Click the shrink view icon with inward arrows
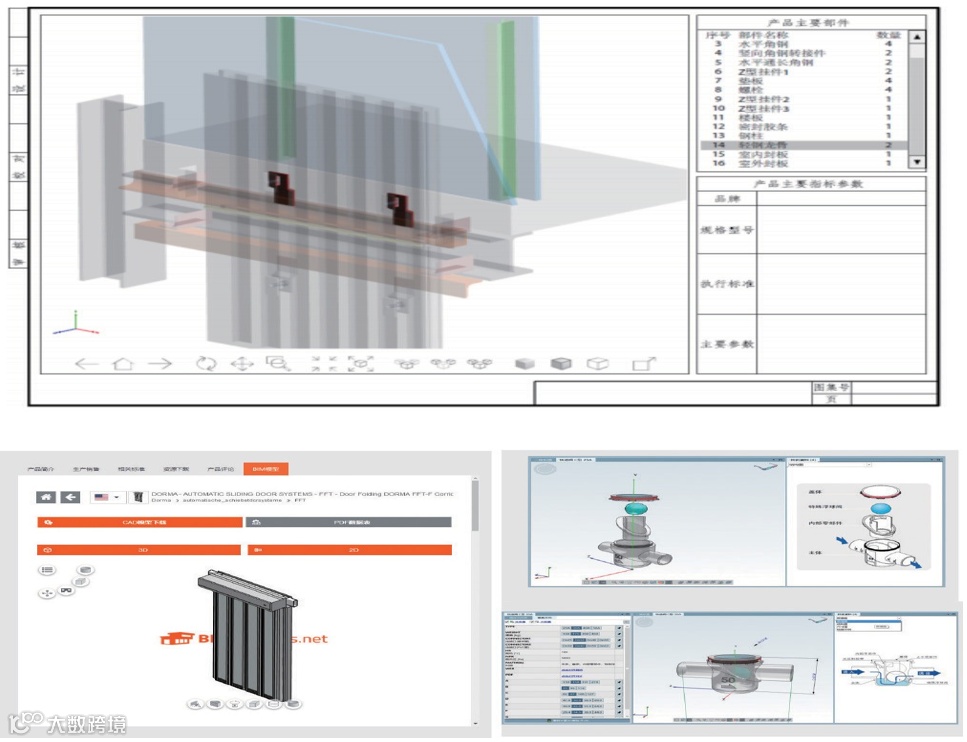The width and height of the screenshot is (967, 742). pyautogui.click(x=324, y=363)
